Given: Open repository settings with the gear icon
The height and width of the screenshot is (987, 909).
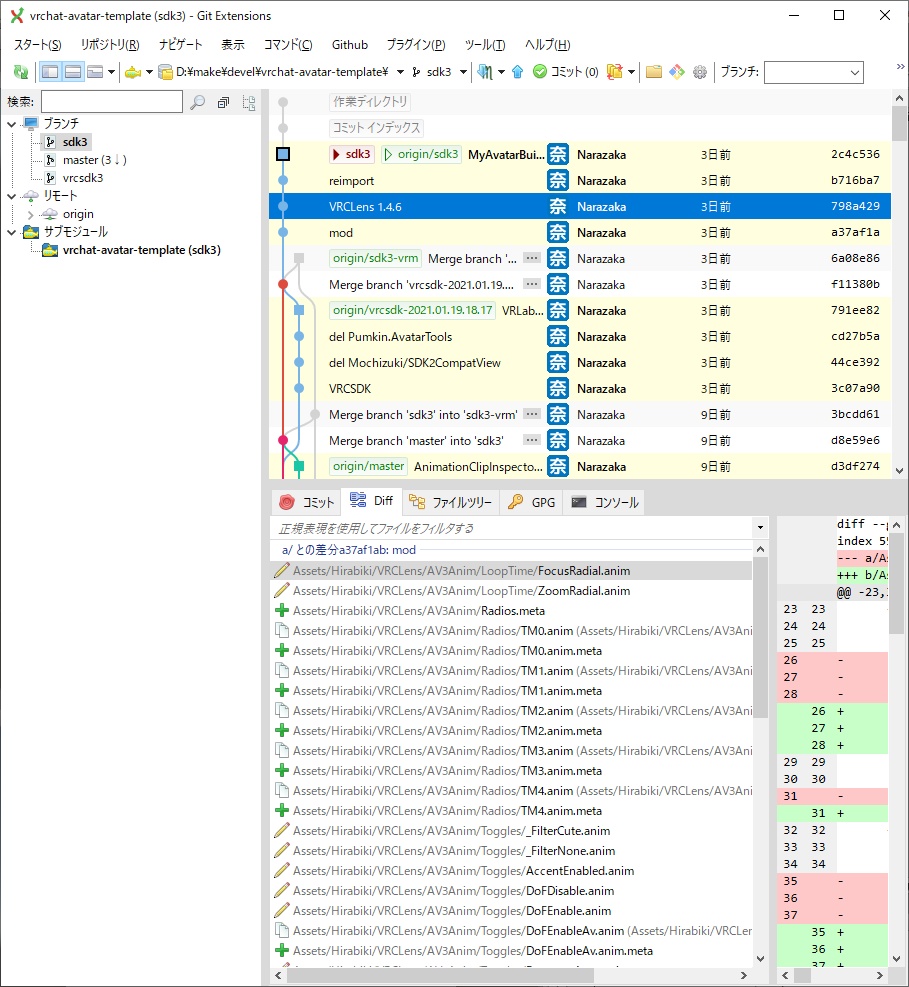Looking at the screenshot, I should (x=699, y=72).
